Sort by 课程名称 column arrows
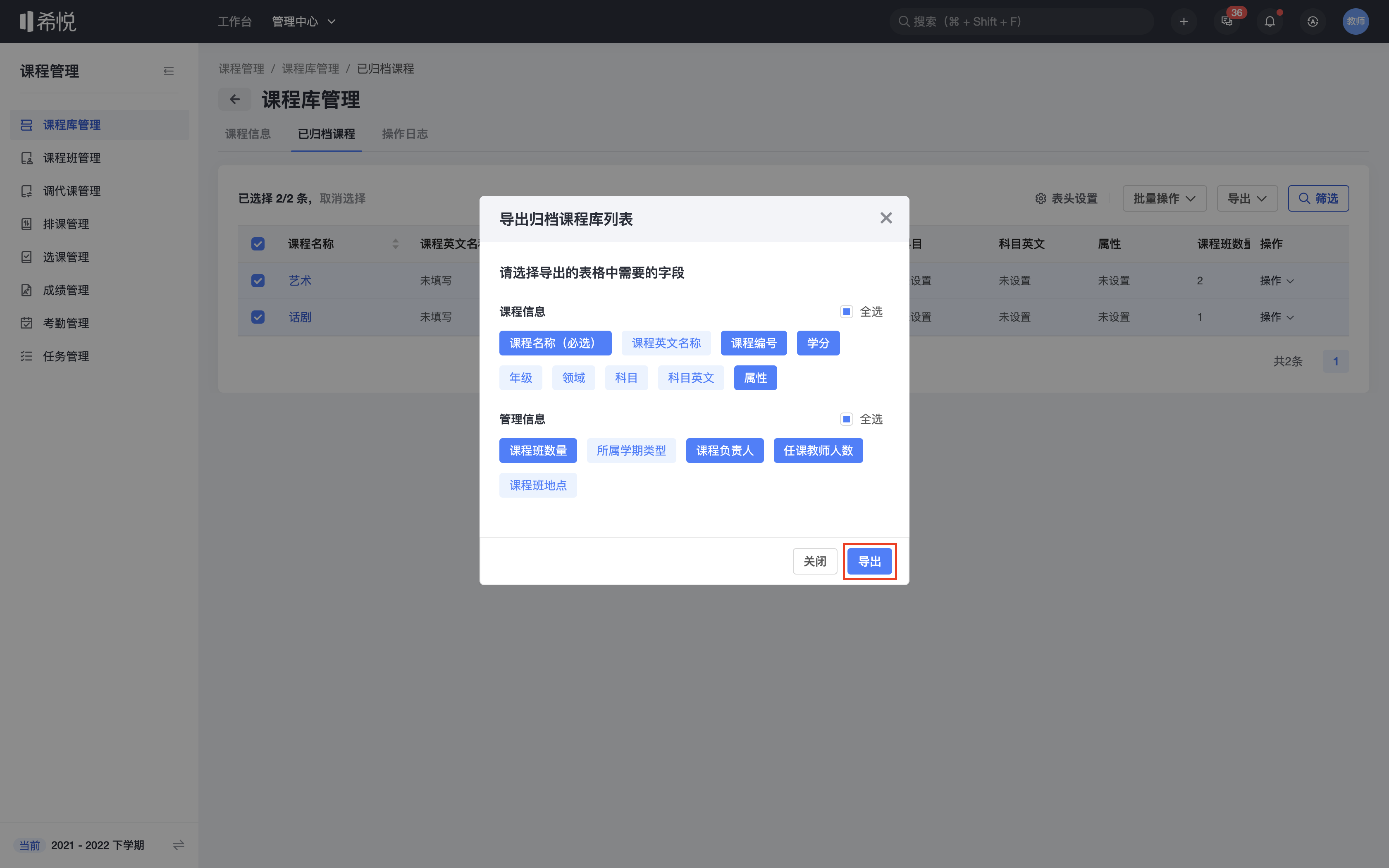Screen dimensions: 1389x868 tap(396, 244)
